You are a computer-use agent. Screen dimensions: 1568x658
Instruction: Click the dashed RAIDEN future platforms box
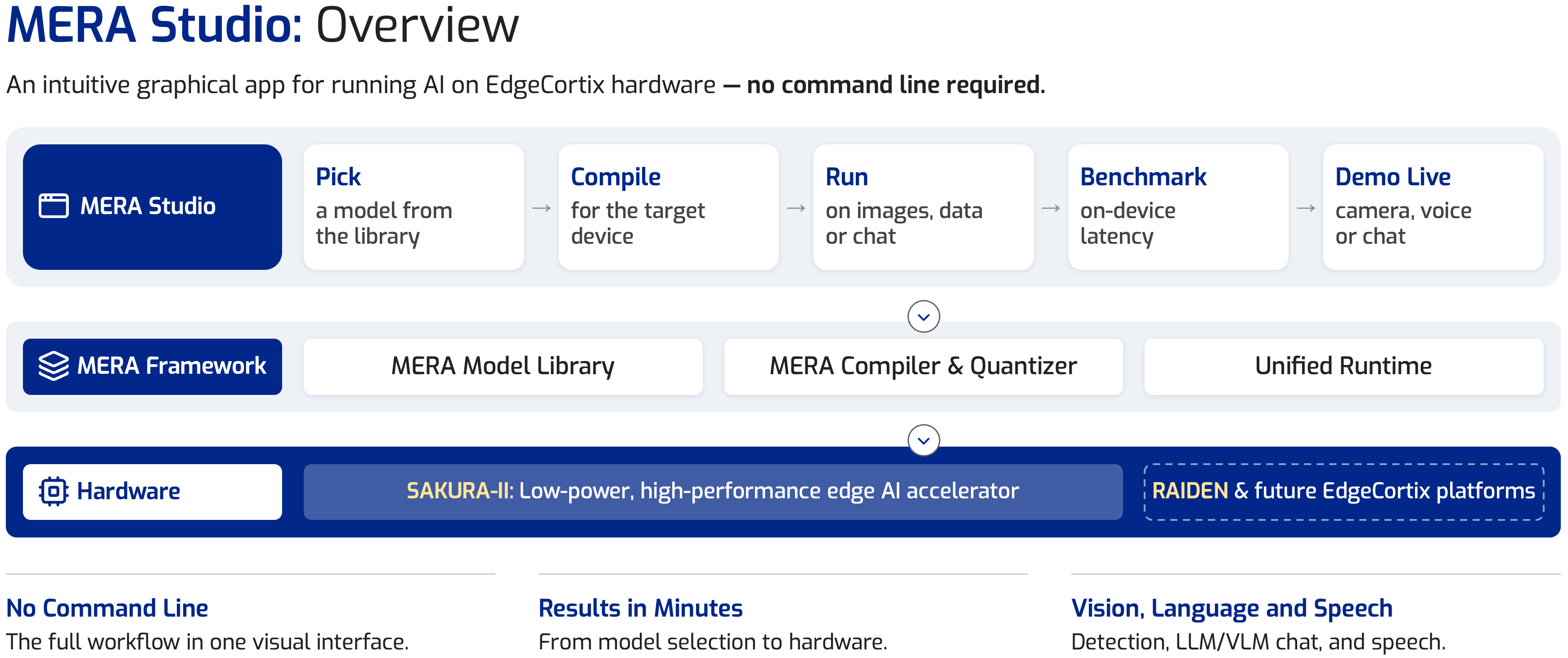click(x=1343, y=492)
